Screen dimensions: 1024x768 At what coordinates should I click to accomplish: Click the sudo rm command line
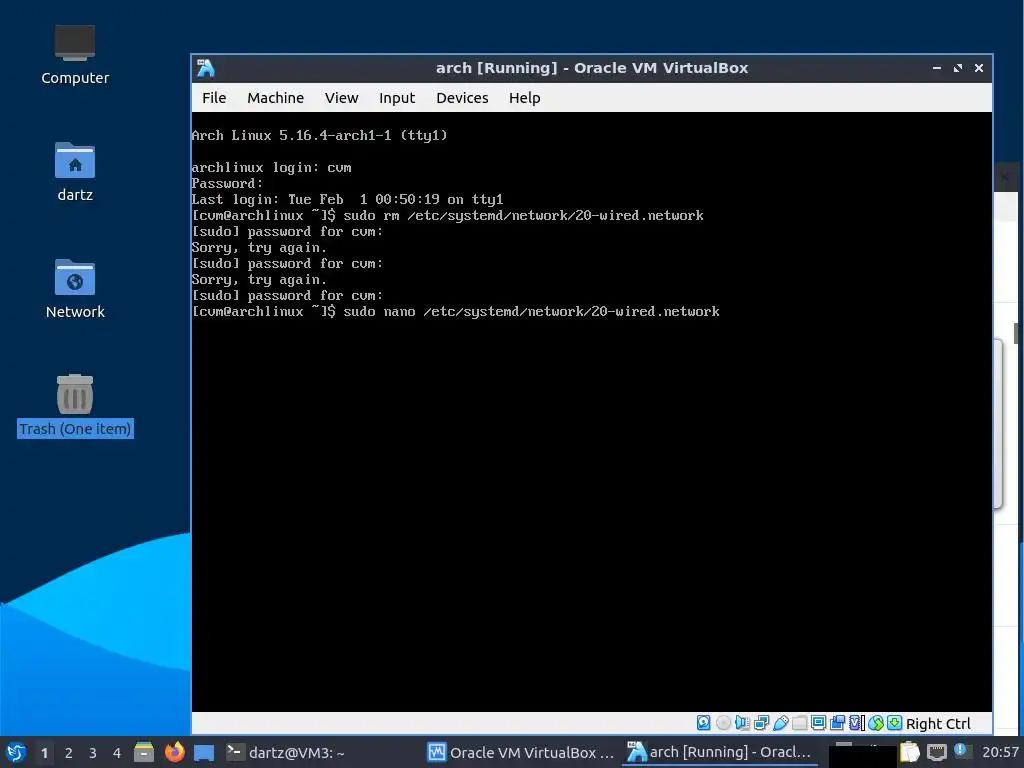(x=447, y=216)
